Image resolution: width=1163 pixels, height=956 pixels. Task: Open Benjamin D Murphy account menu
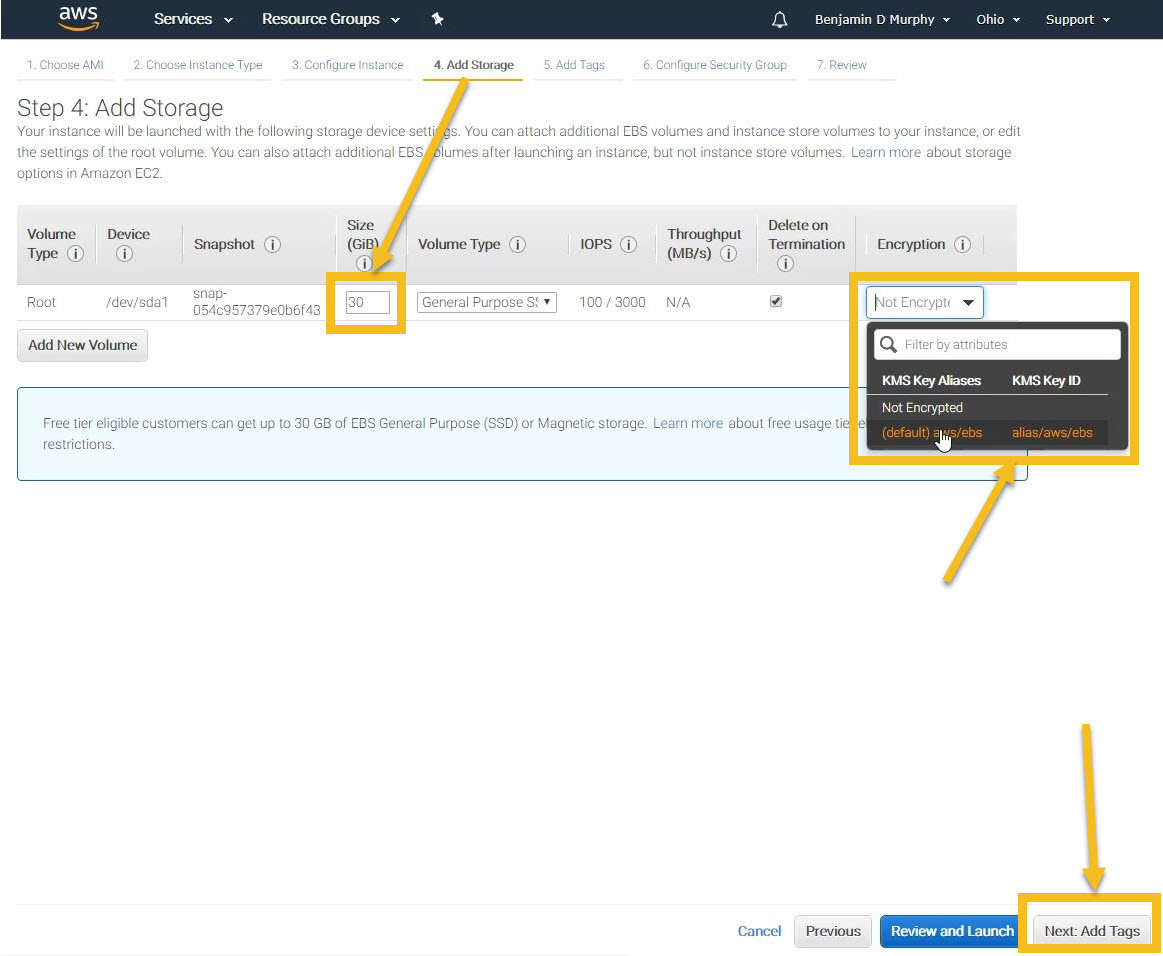pyautogui.click(x=882, y=20)
